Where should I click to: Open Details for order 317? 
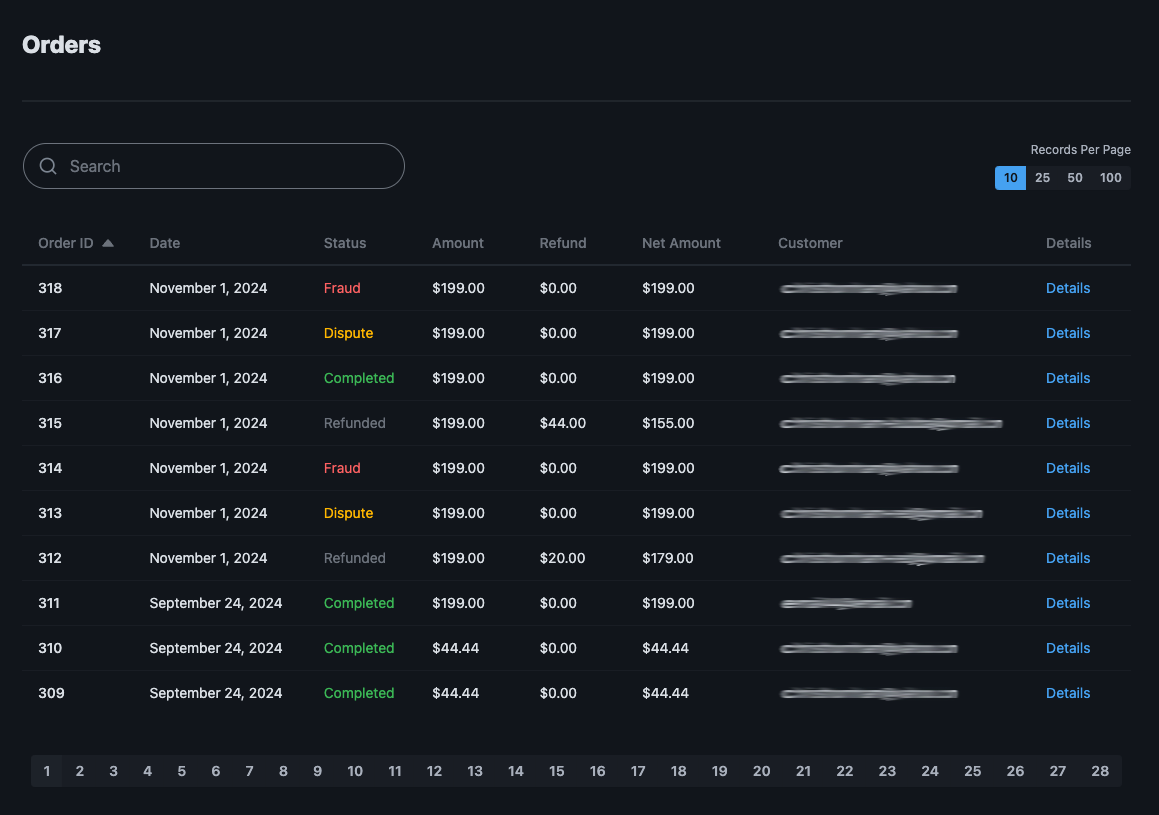point(1067,333)
